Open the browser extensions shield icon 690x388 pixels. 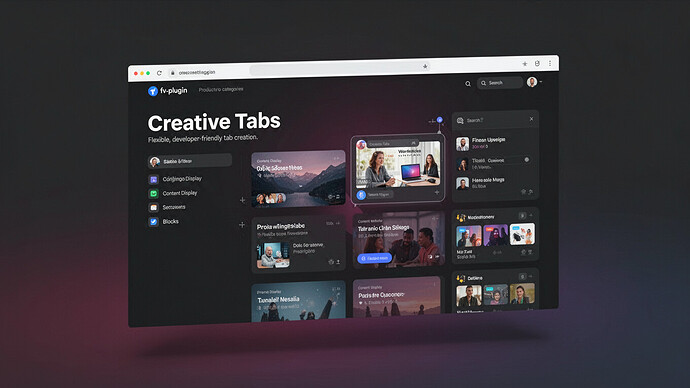(537, 63)
